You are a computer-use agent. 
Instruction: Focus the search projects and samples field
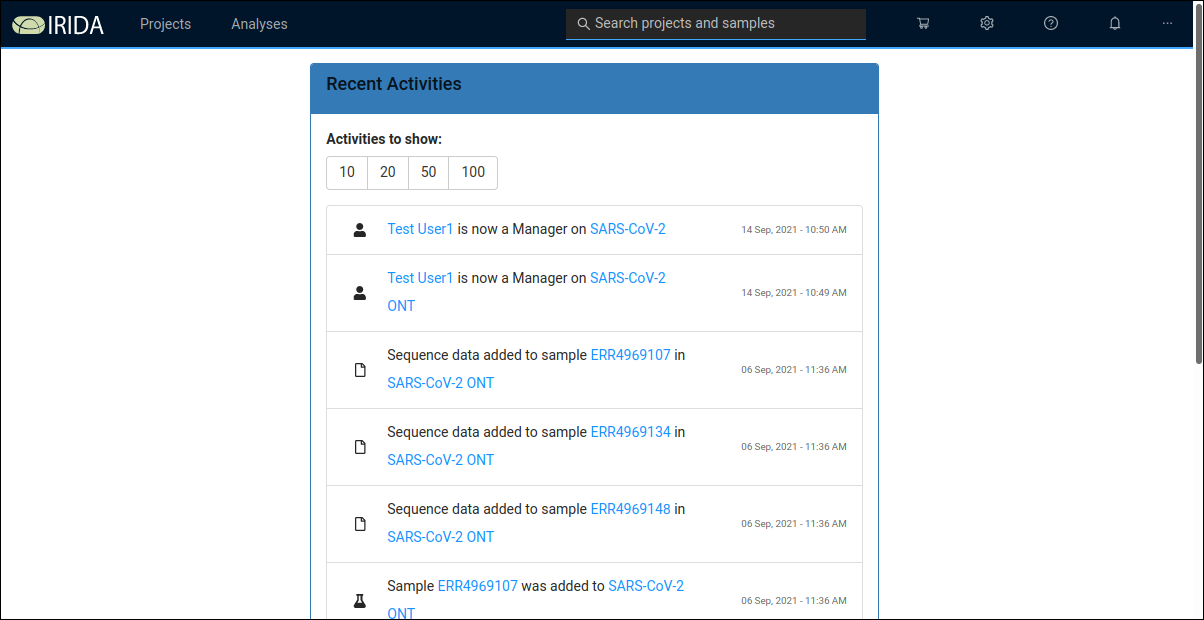pos(716,24)
